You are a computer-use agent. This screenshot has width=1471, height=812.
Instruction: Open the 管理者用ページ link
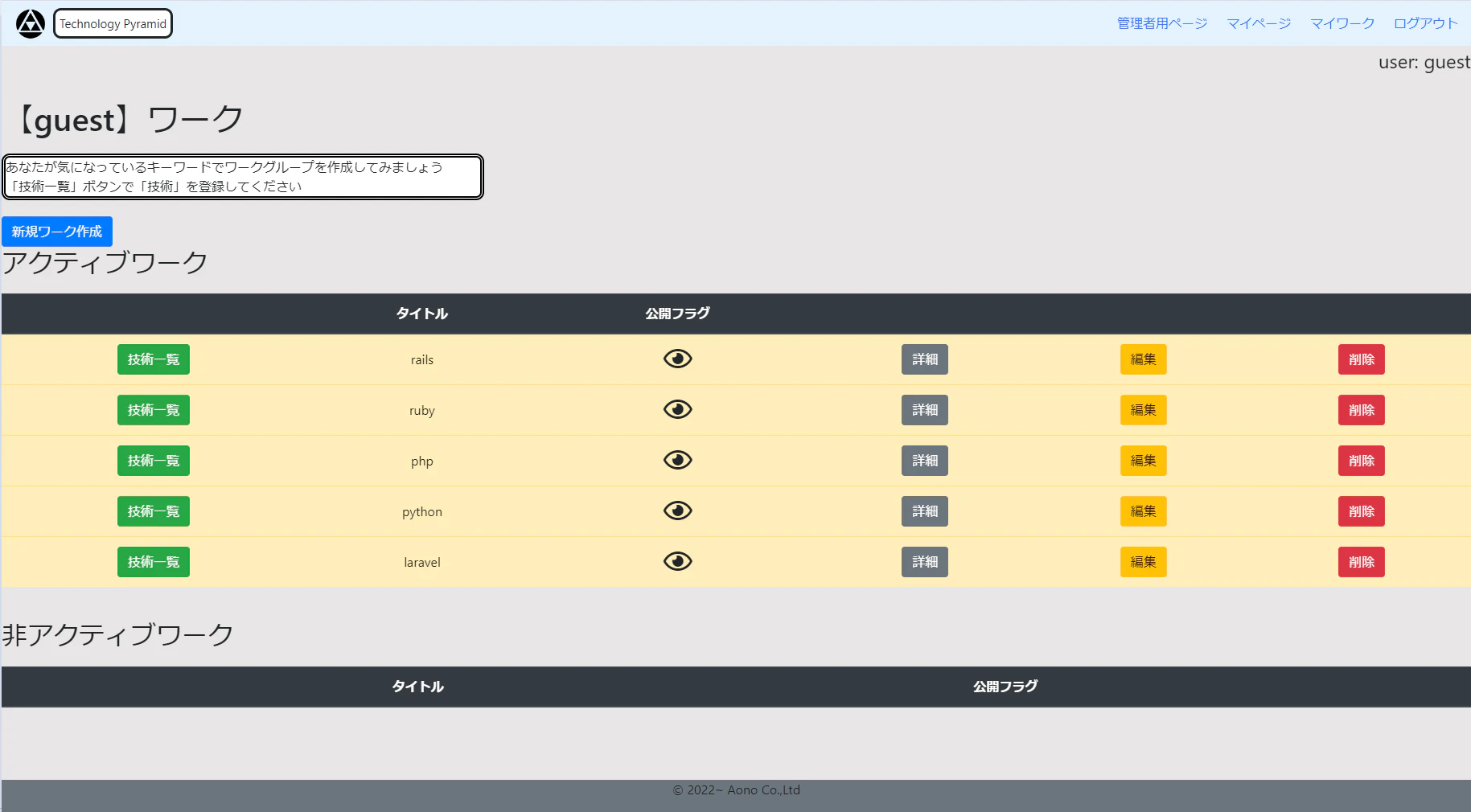(x=1162, y=23)
